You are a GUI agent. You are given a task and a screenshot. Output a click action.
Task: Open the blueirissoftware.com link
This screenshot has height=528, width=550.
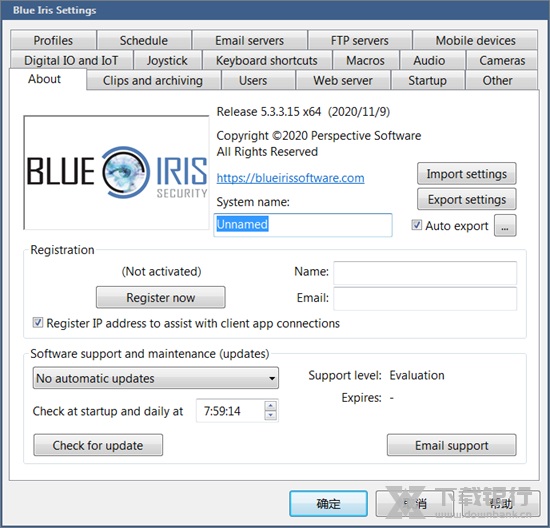[290, 178]
